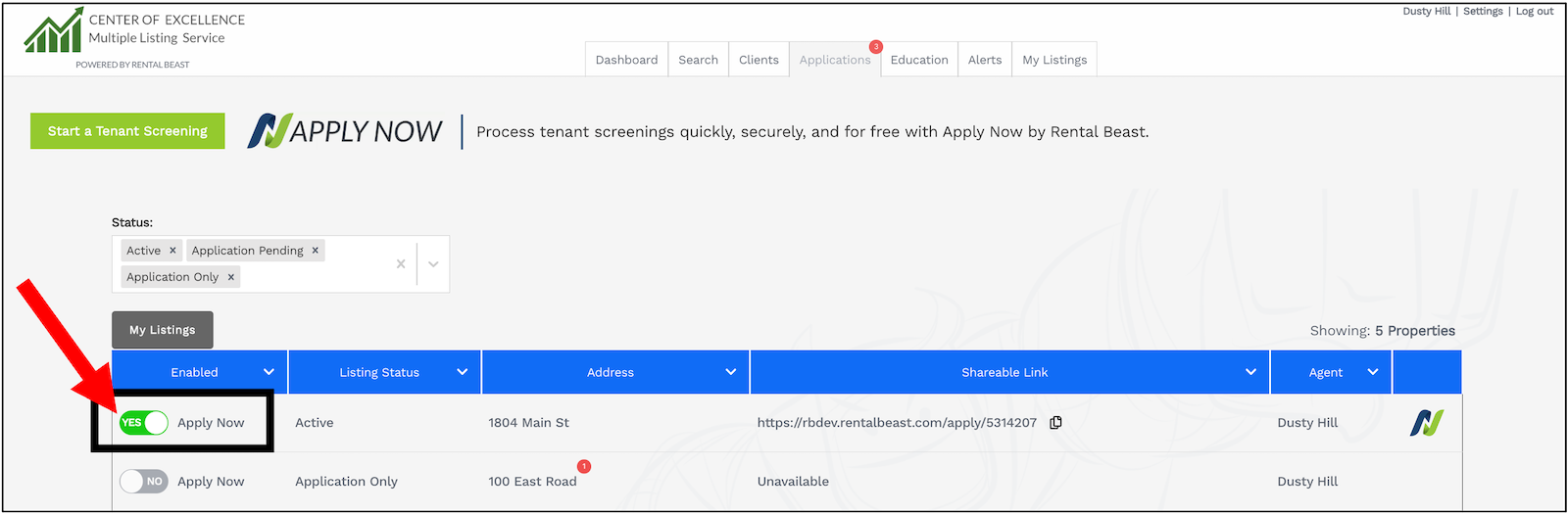Remove the Application Only filter tag
The height and width of the screenshot is (514, 1568).
pos(231,277)
